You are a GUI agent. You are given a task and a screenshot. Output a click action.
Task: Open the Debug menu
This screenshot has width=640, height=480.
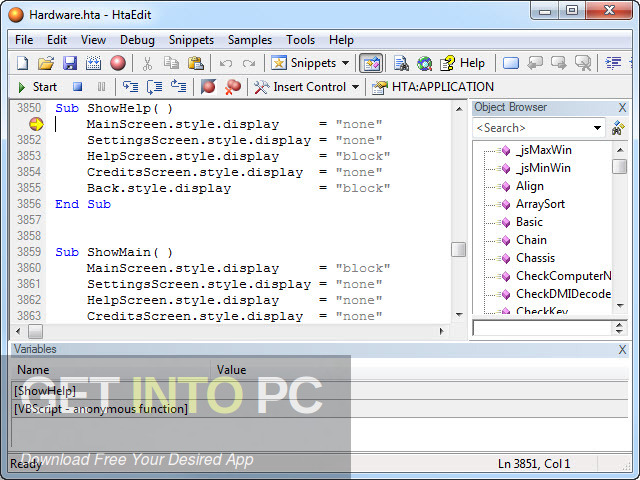pos(137,40)
